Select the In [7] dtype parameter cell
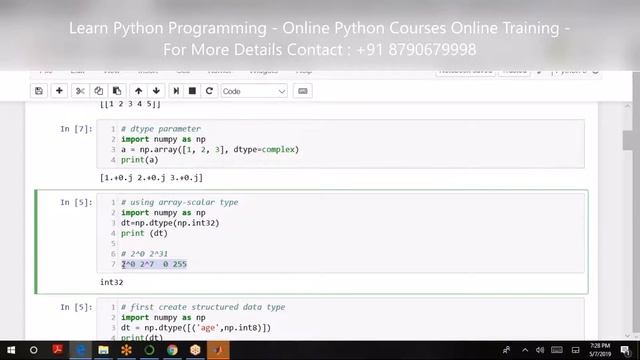640x360 pixels. tap(340, 144)
